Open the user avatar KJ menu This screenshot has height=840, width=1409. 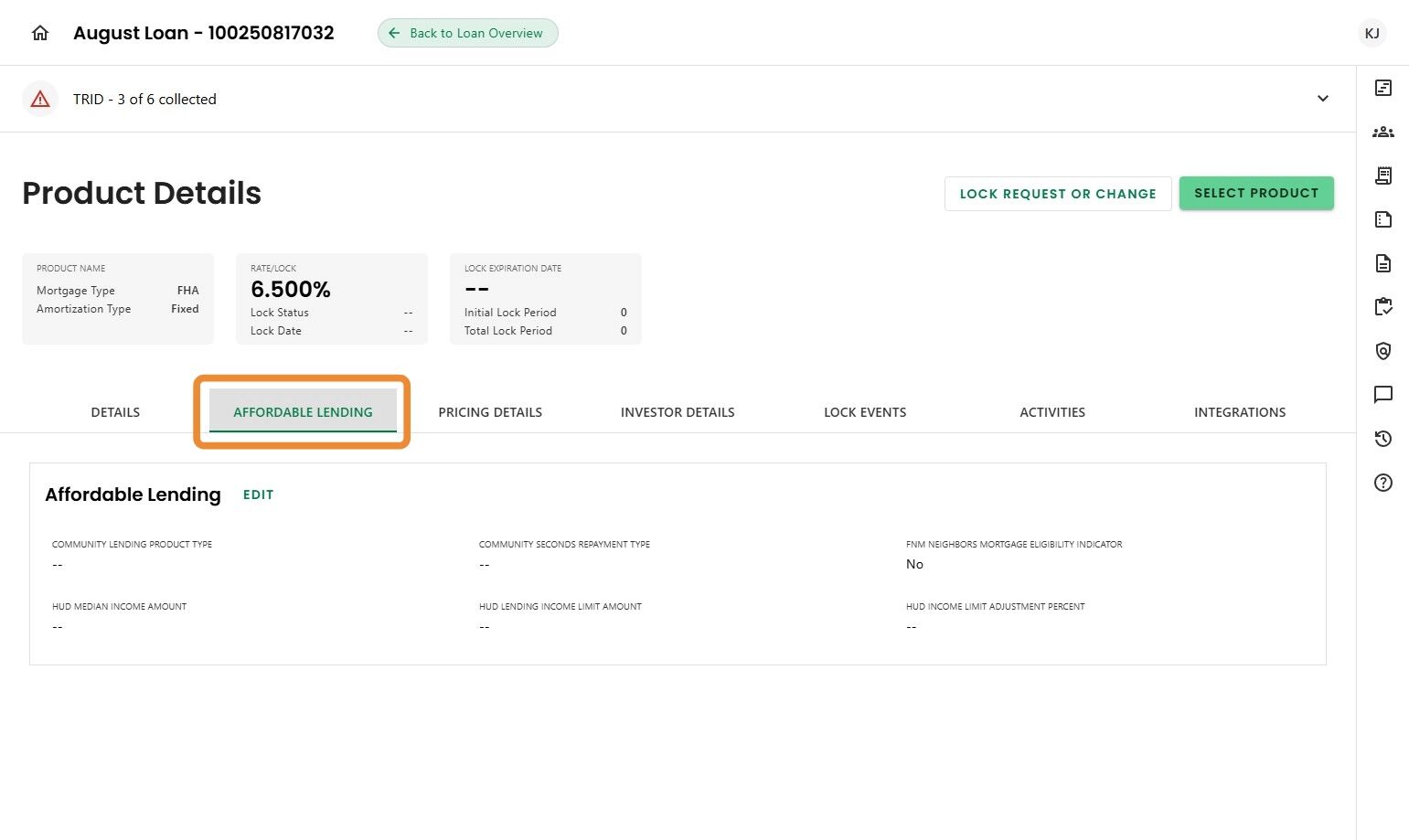click(x=1372, y=33)
